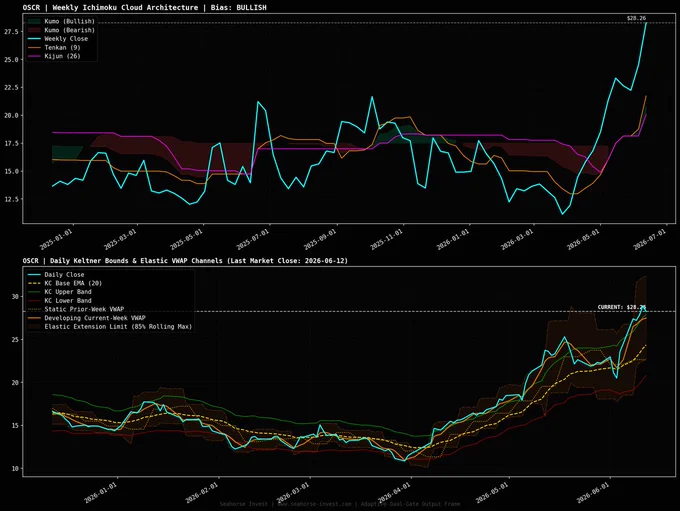
Task: Select the KC Lower Band legend entry
Action: [60, 301]
